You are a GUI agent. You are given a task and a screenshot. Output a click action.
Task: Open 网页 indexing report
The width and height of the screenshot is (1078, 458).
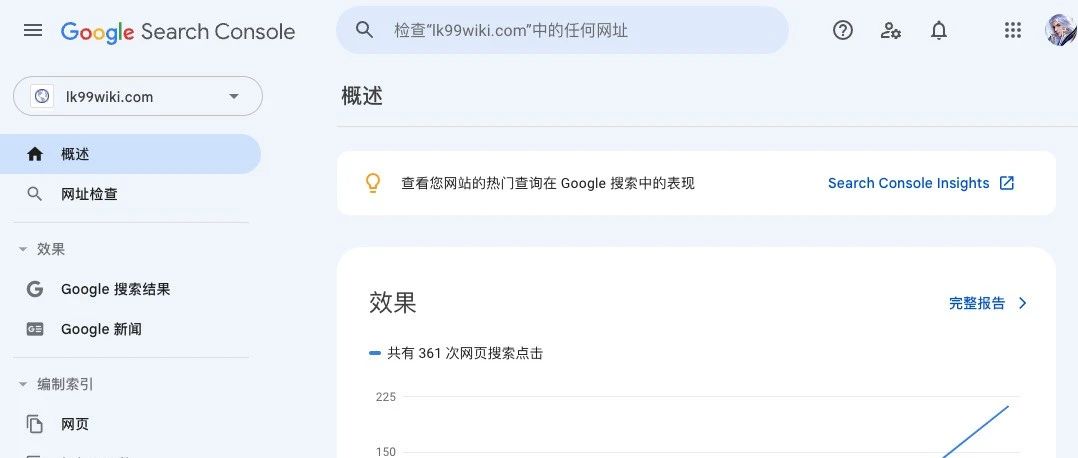coord(75,424)
